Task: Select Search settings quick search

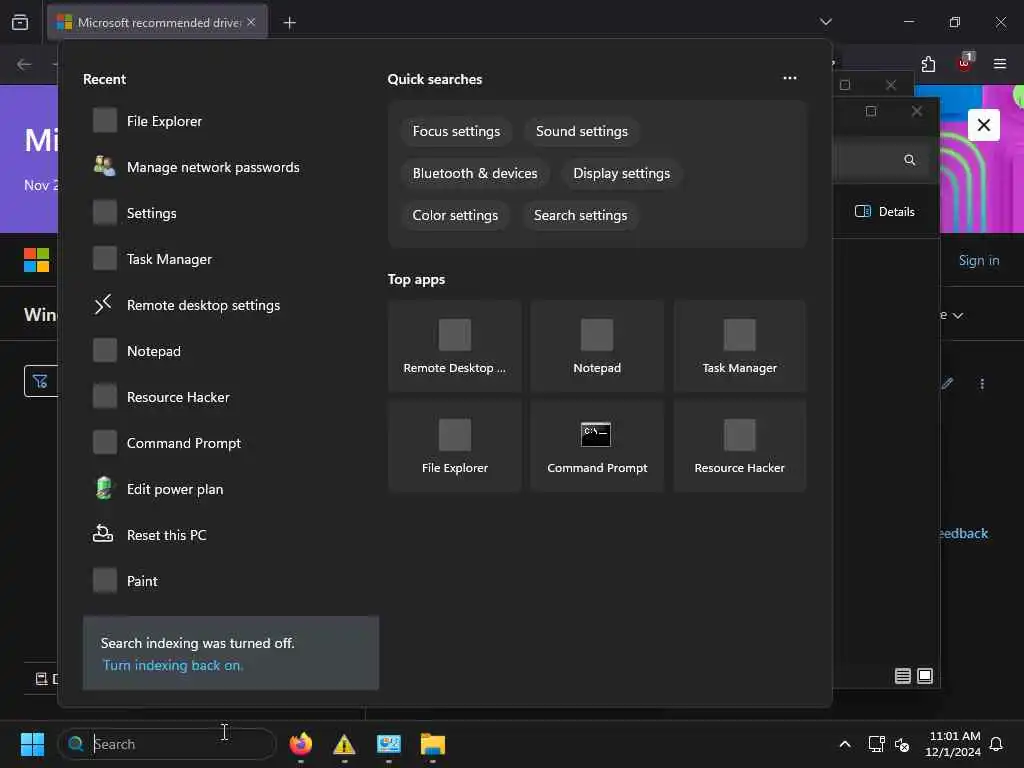Action: [580, 215]
